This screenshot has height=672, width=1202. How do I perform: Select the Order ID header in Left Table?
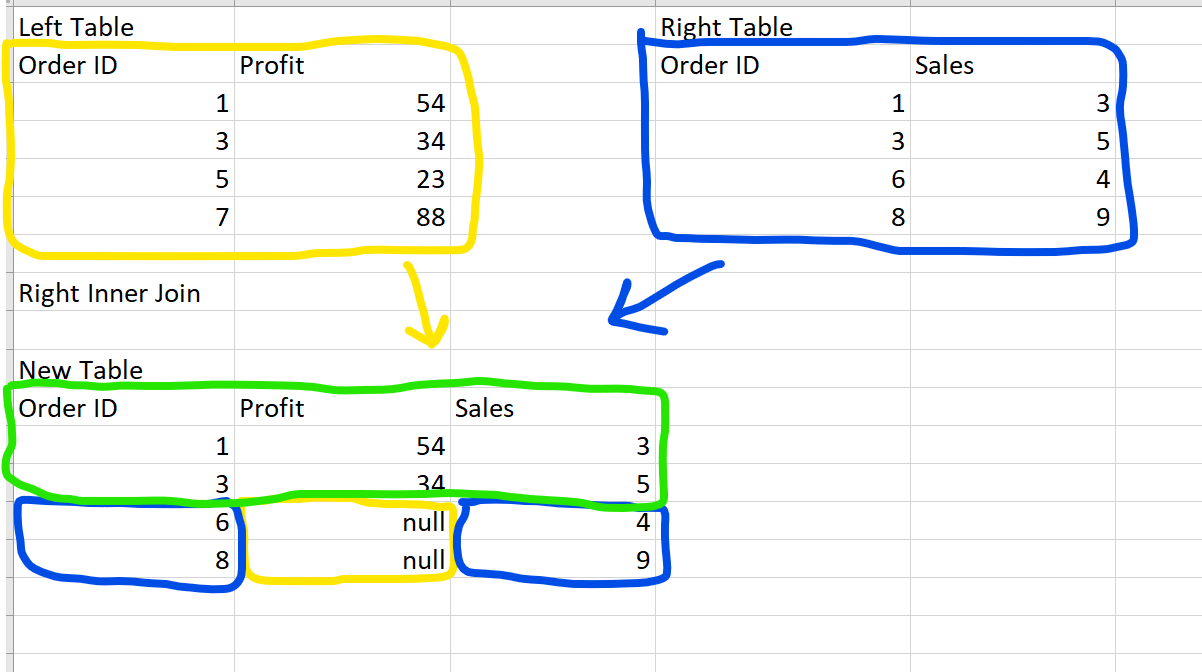click(68, 66)
